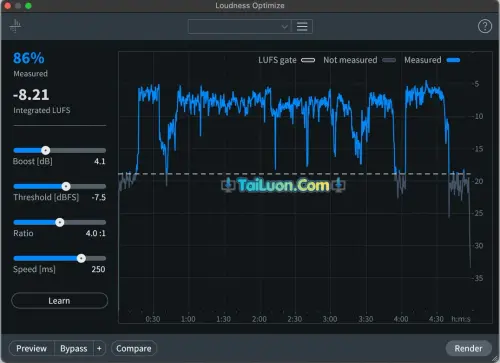Click the Threshold [dBFS] slider handle
Screen dimensions: 500x363
point(66,186)
